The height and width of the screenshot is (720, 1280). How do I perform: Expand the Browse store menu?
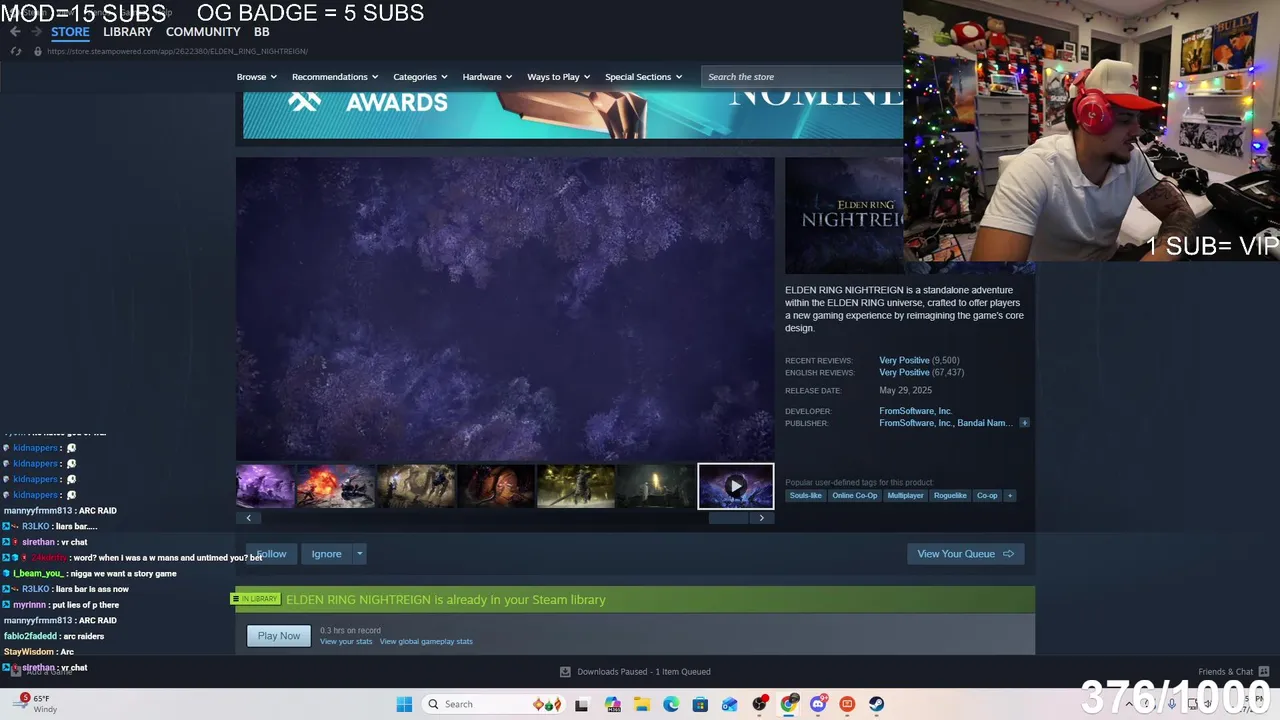point(257,77)
